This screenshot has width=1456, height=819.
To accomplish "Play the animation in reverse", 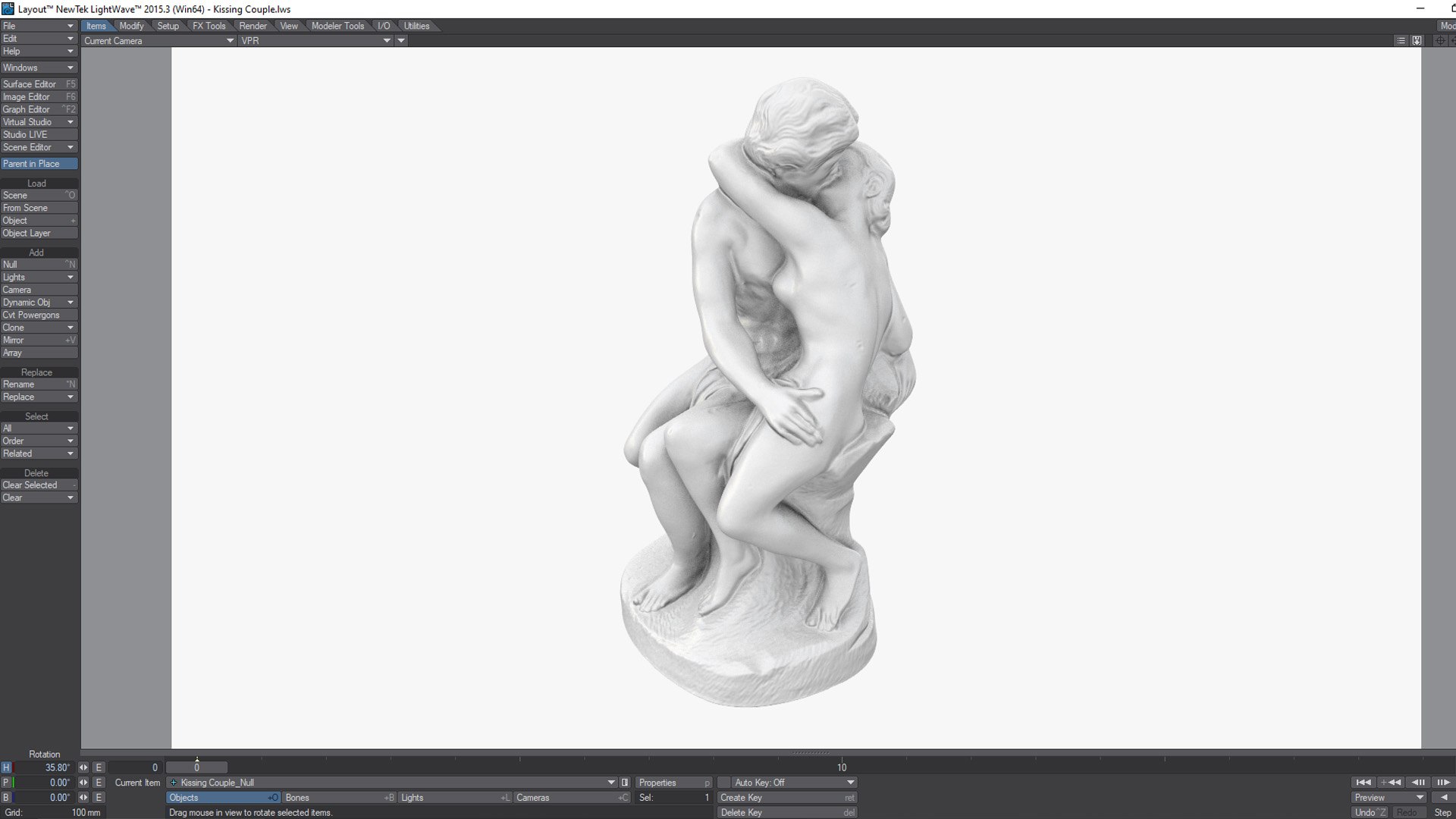I will [x=1442, y=798].
